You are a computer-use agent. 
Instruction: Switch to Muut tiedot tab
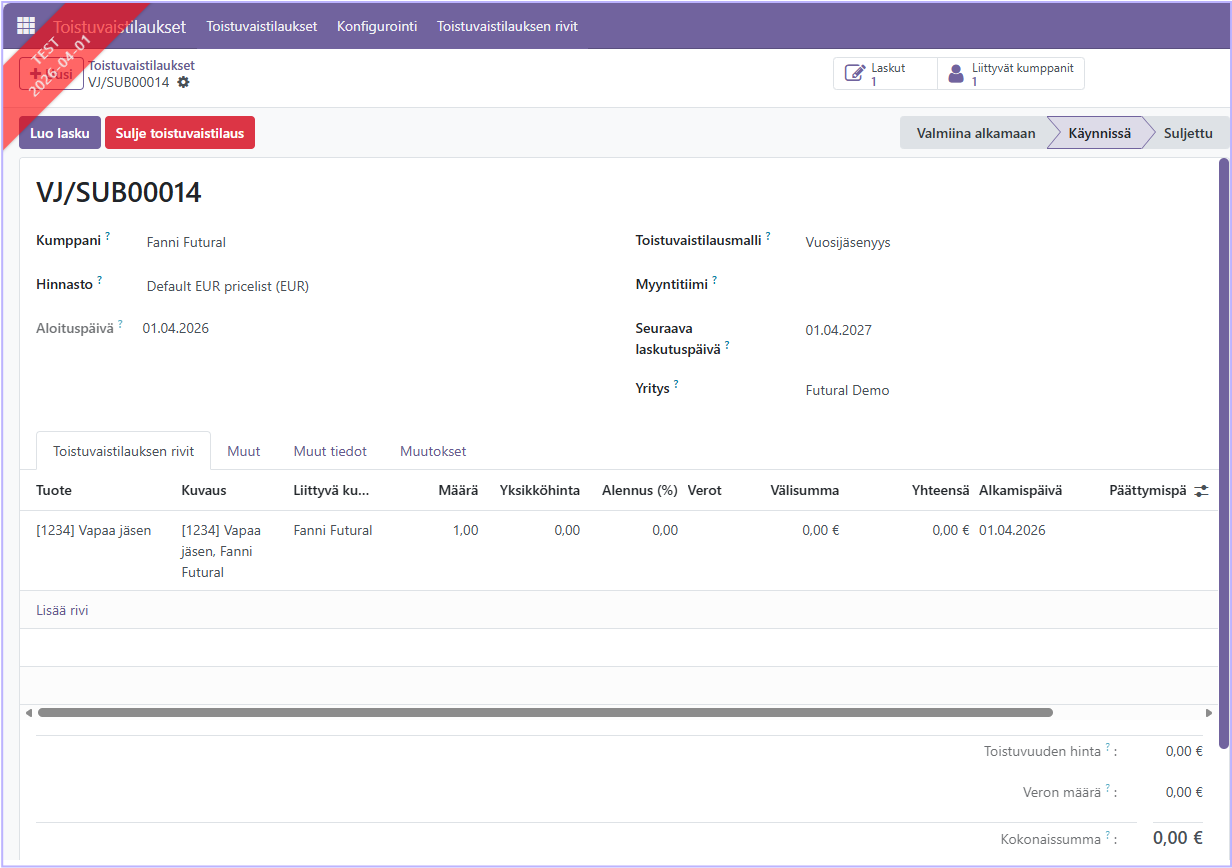tap(330, 451)
